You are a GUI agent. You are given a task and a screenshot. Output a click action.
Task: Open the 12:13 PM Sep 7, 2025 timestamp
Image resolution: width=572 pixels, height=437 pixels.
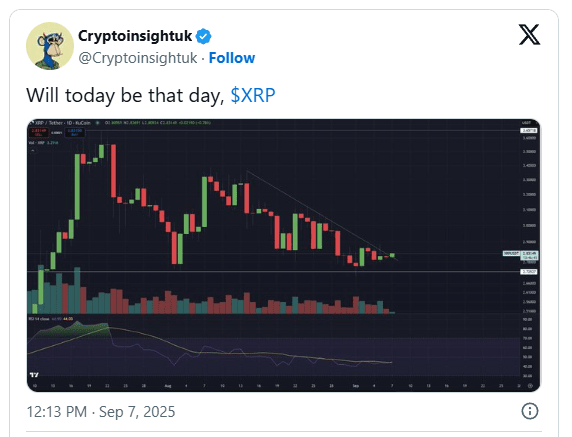click(101, 412)
